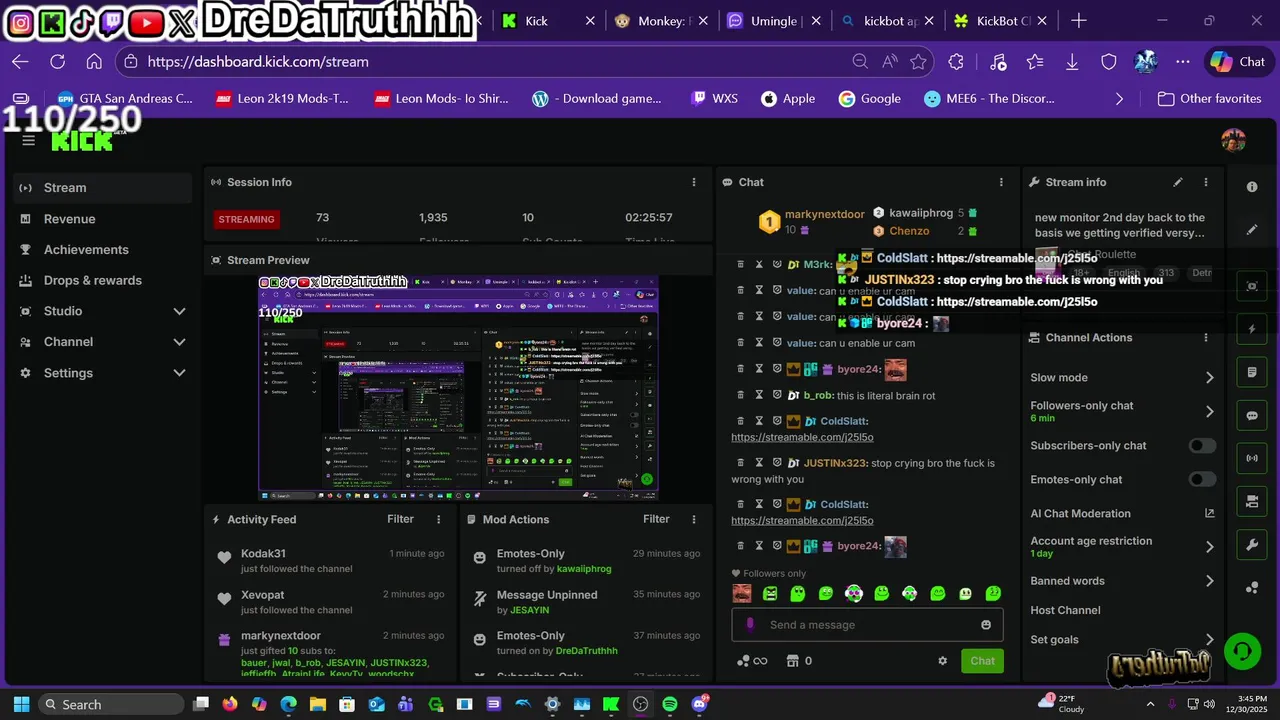Open Other favorites folder
Screen dimensions: 1280x720
(1209, 99)
